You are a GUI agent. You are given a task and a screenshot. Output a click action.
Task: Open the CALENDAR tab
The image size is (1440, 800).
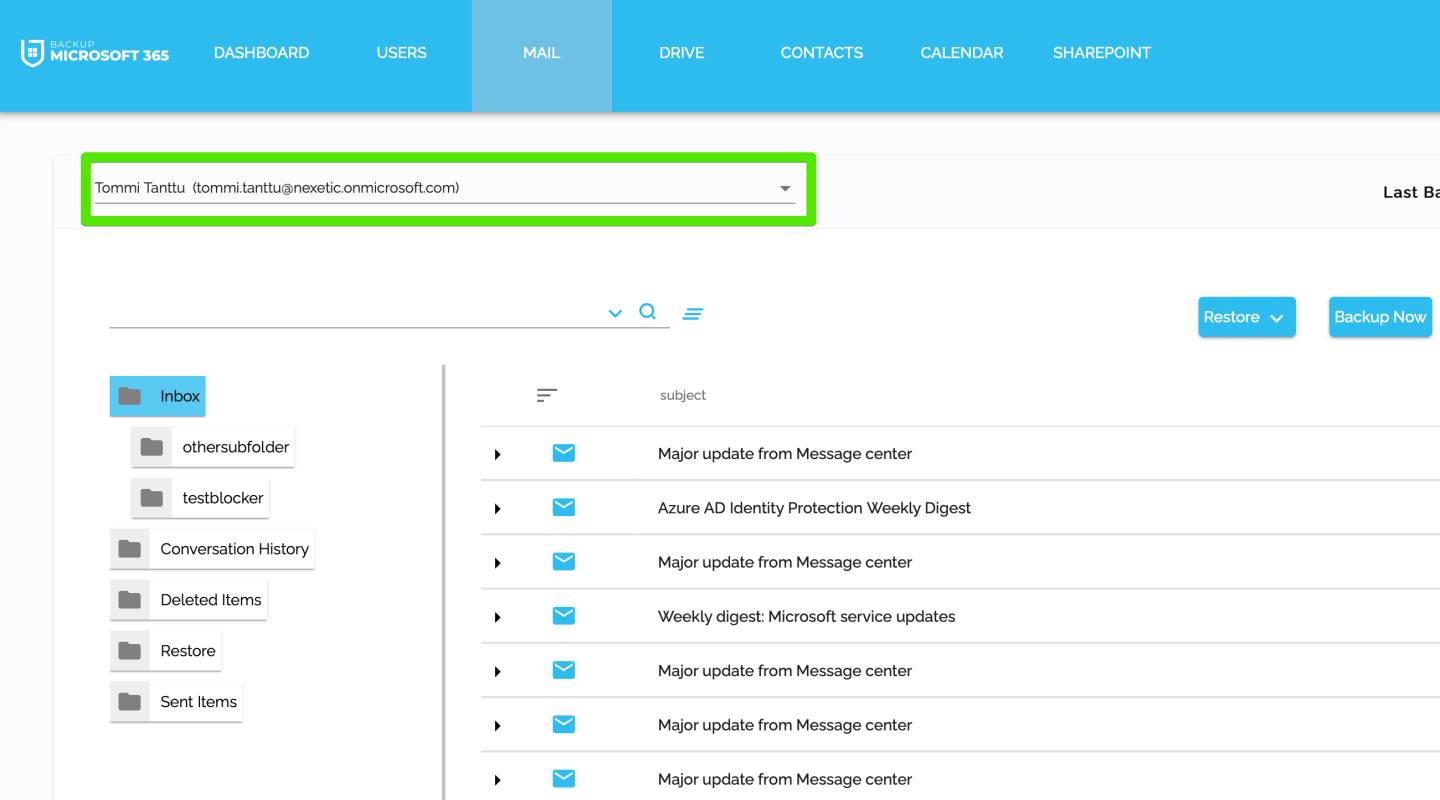(x=961, y=53)
